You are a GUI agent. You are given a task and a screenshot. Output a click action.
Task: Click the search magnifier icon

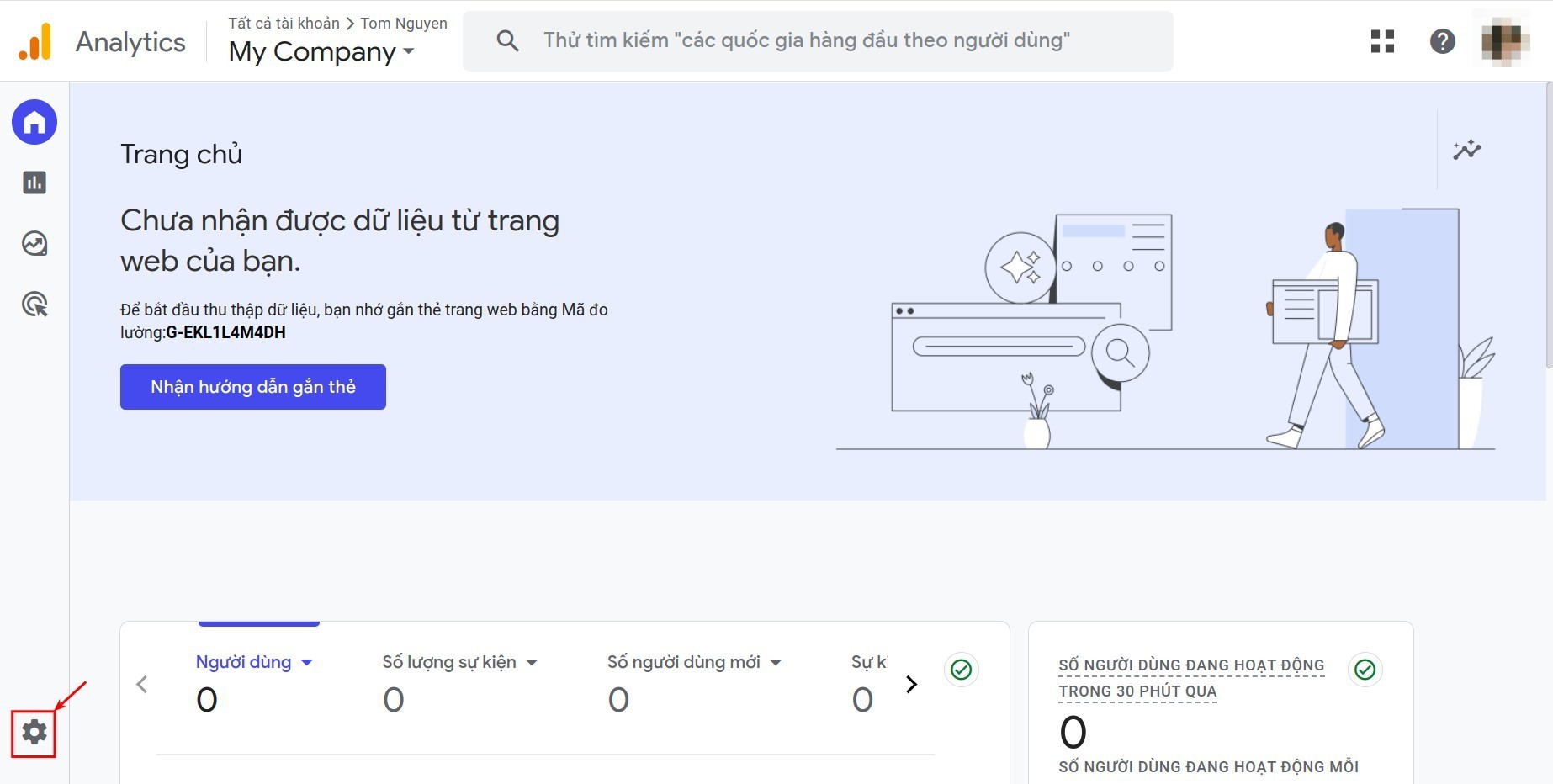507,40
